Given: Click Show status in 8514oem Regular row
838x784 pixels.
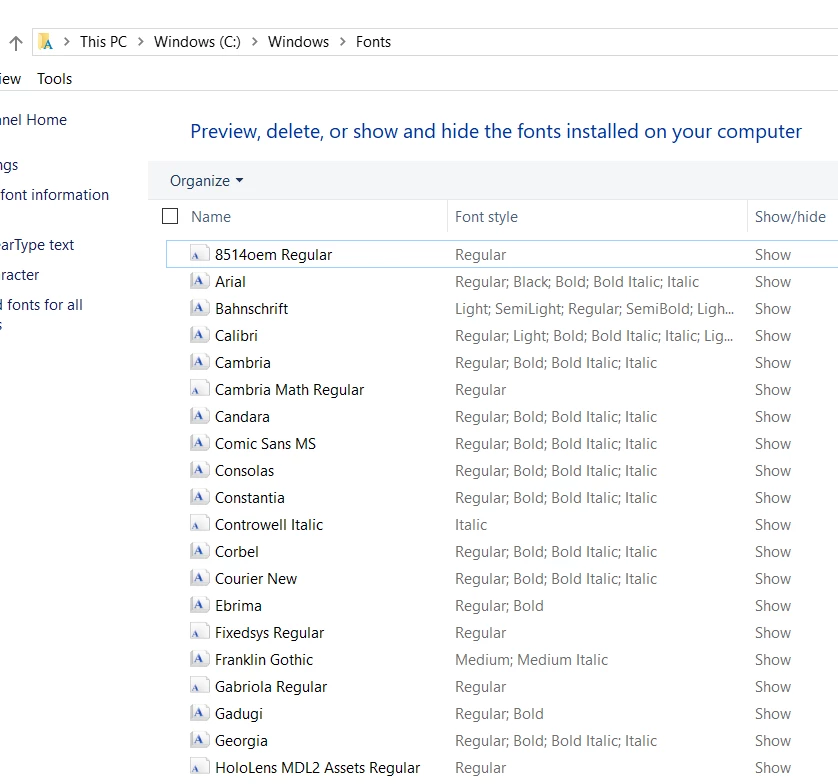Looking at the screenshot, I should (773, 255).
